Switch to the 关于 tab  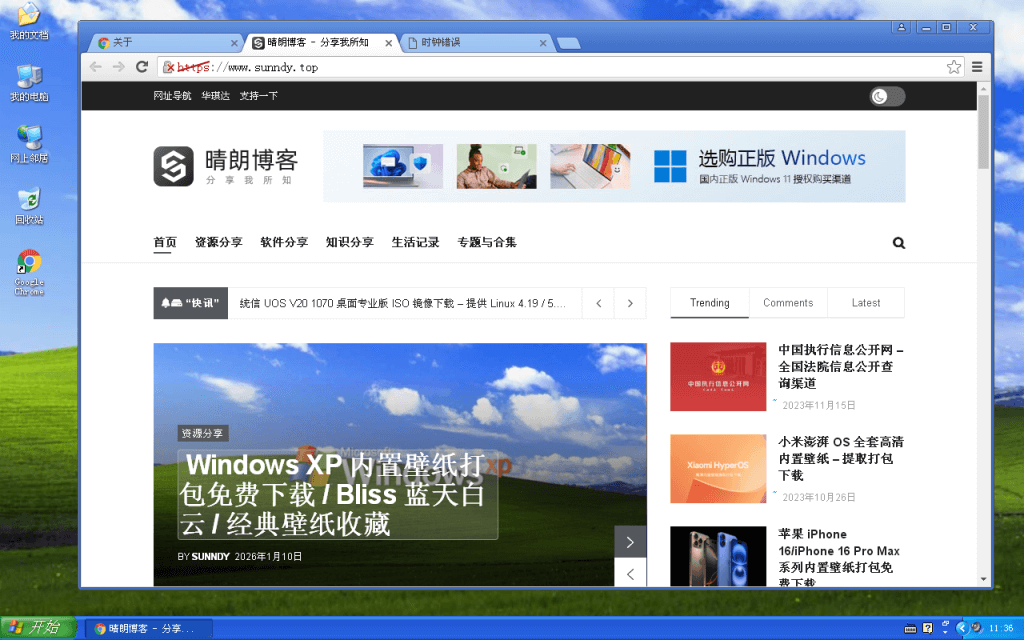coord(167,42)
